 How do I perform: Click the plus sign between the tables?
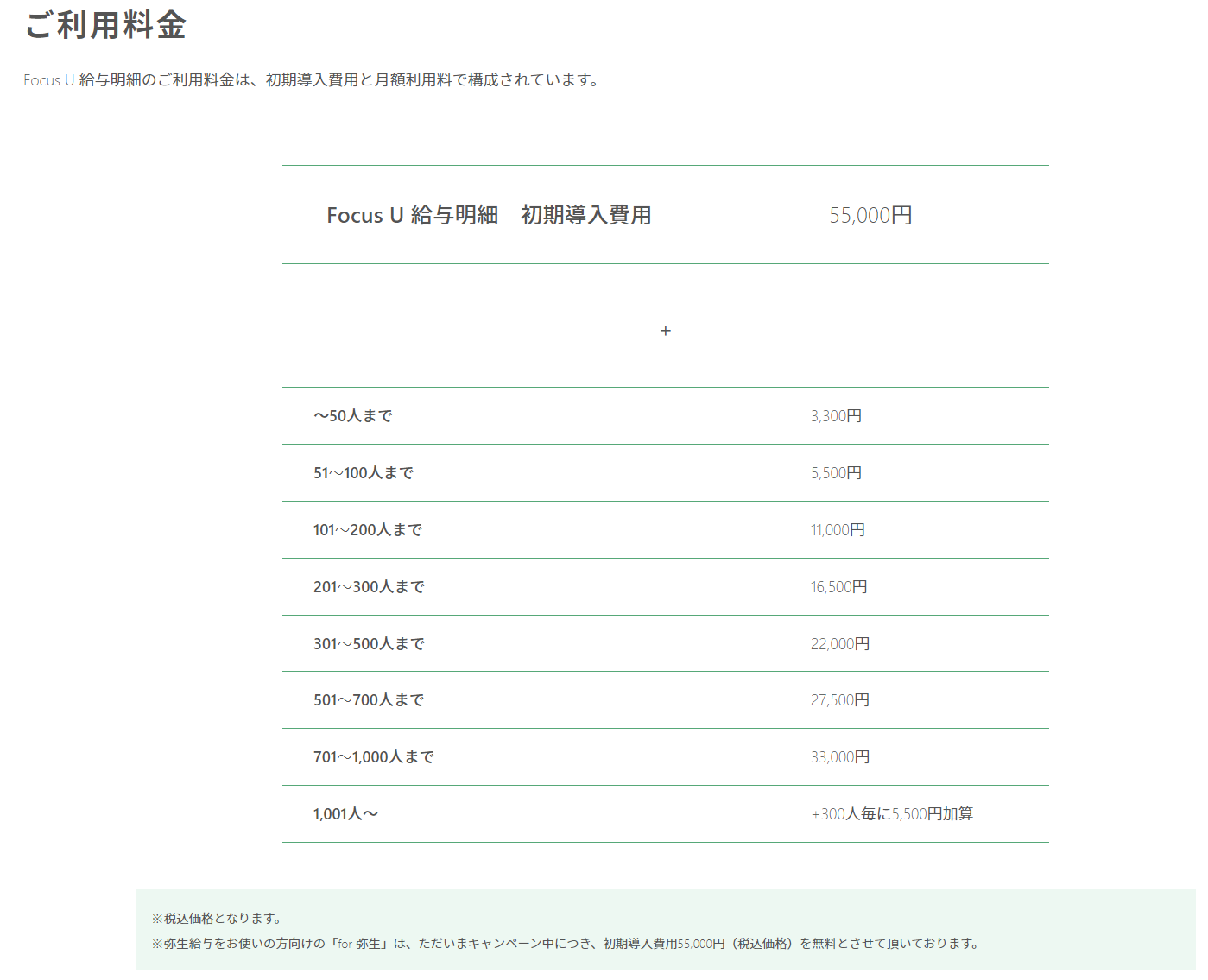[x=665, y=331]
